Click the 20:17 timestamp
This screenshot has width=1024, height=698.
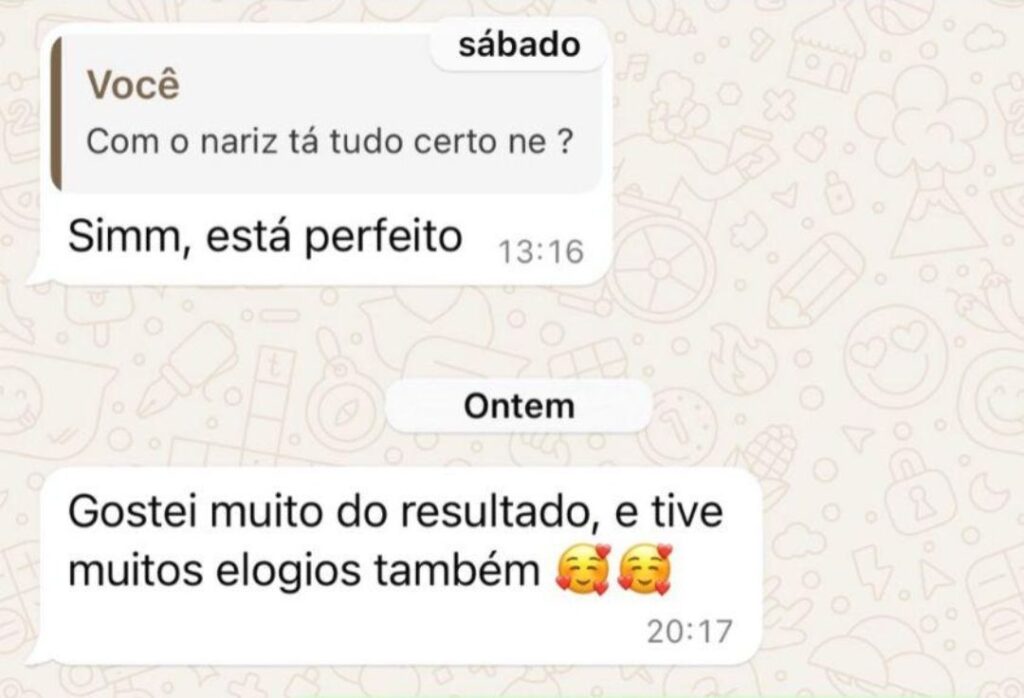[x=690, y=631]
